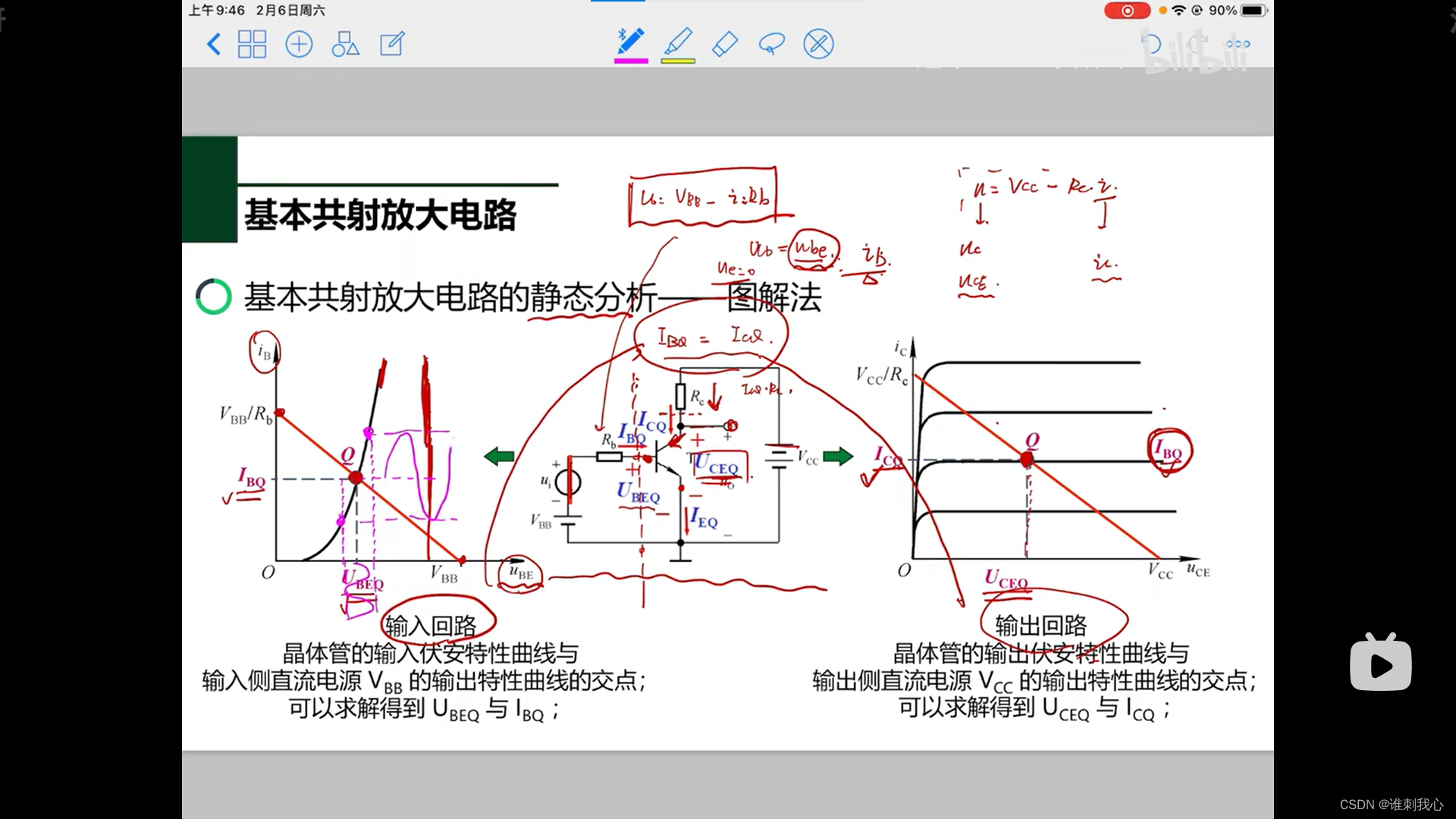Select the yellow highlighter tool
Image resolution: width=1456 pixels, height=819 pixels.
(x=678, y=41)
